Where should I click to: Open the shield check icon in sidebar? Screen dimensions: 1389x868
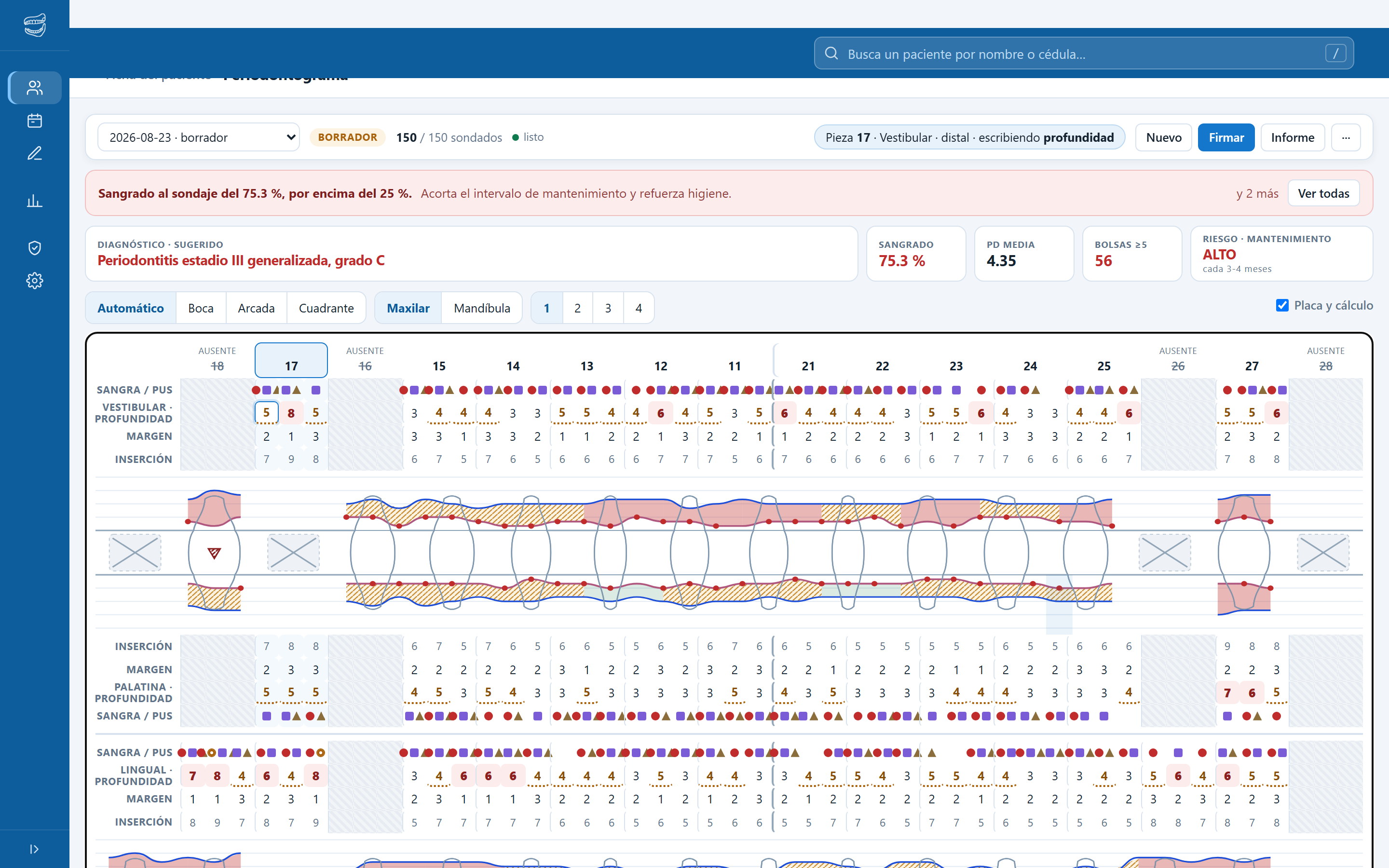pyautogui.click(x=35, y=248)
